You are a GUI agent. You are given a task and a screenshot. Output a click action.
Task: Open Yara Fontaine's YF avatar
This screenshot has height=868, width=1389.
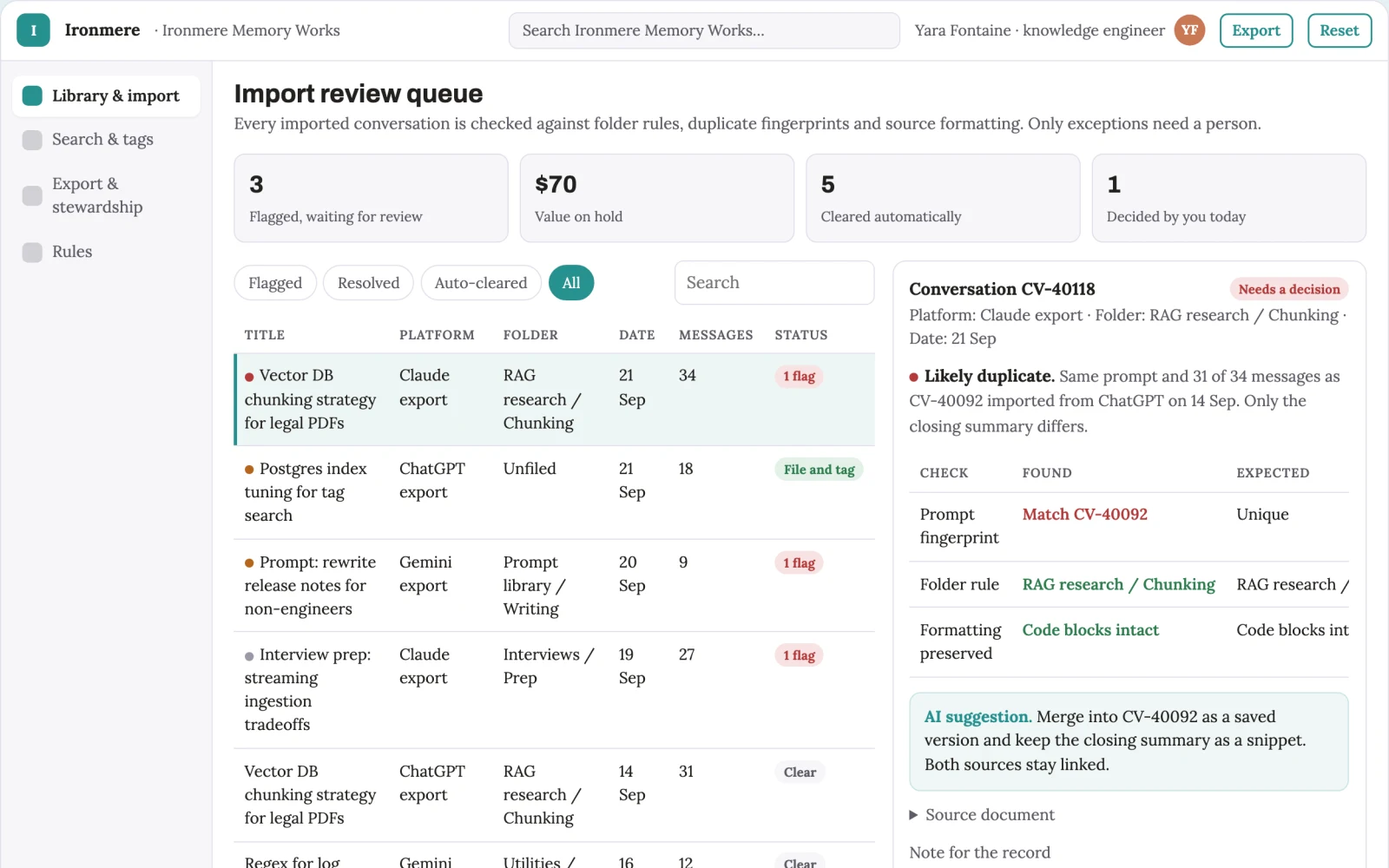[x=1189, y=30]
